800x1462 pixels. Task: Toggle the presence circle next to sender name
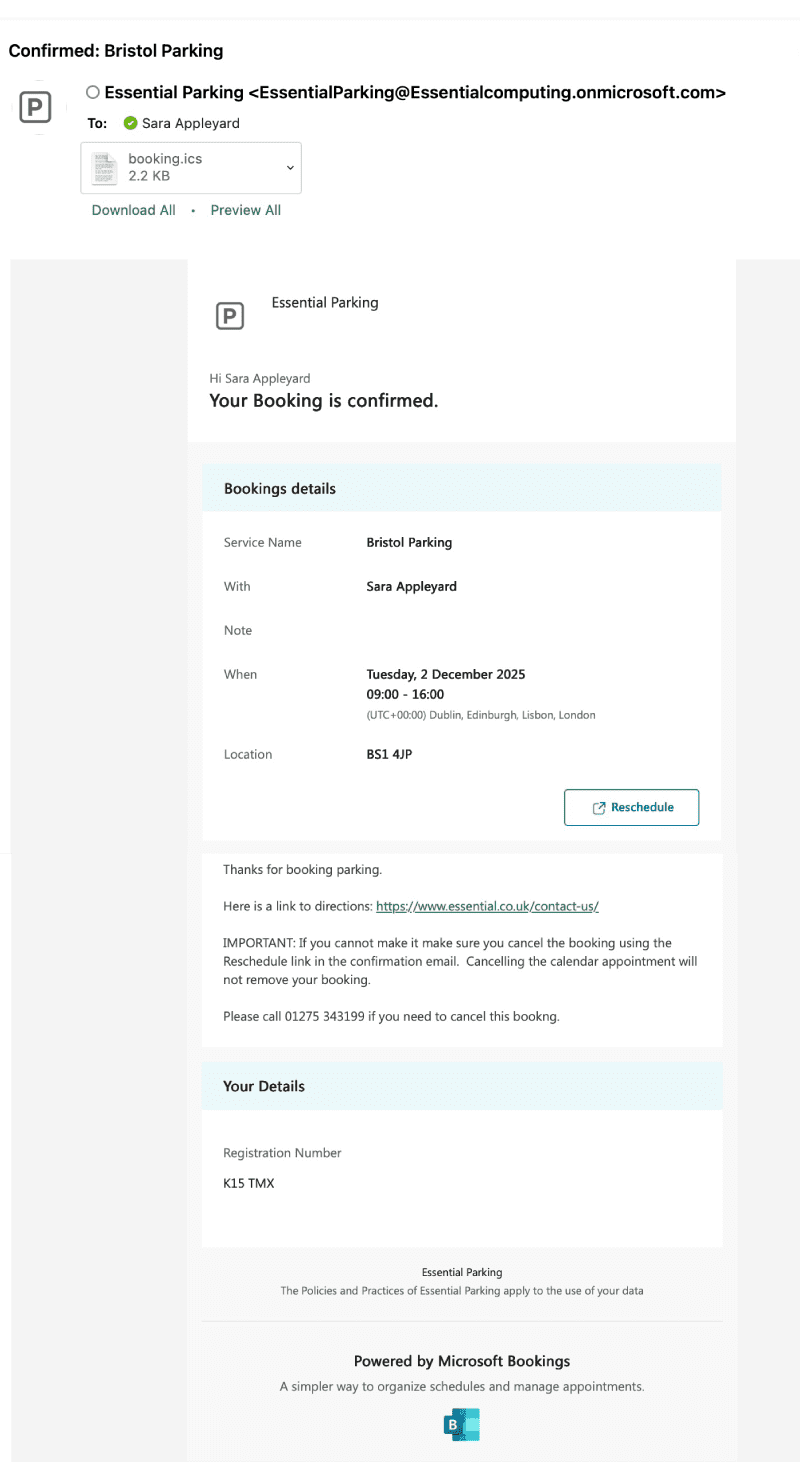coord(93,93)
